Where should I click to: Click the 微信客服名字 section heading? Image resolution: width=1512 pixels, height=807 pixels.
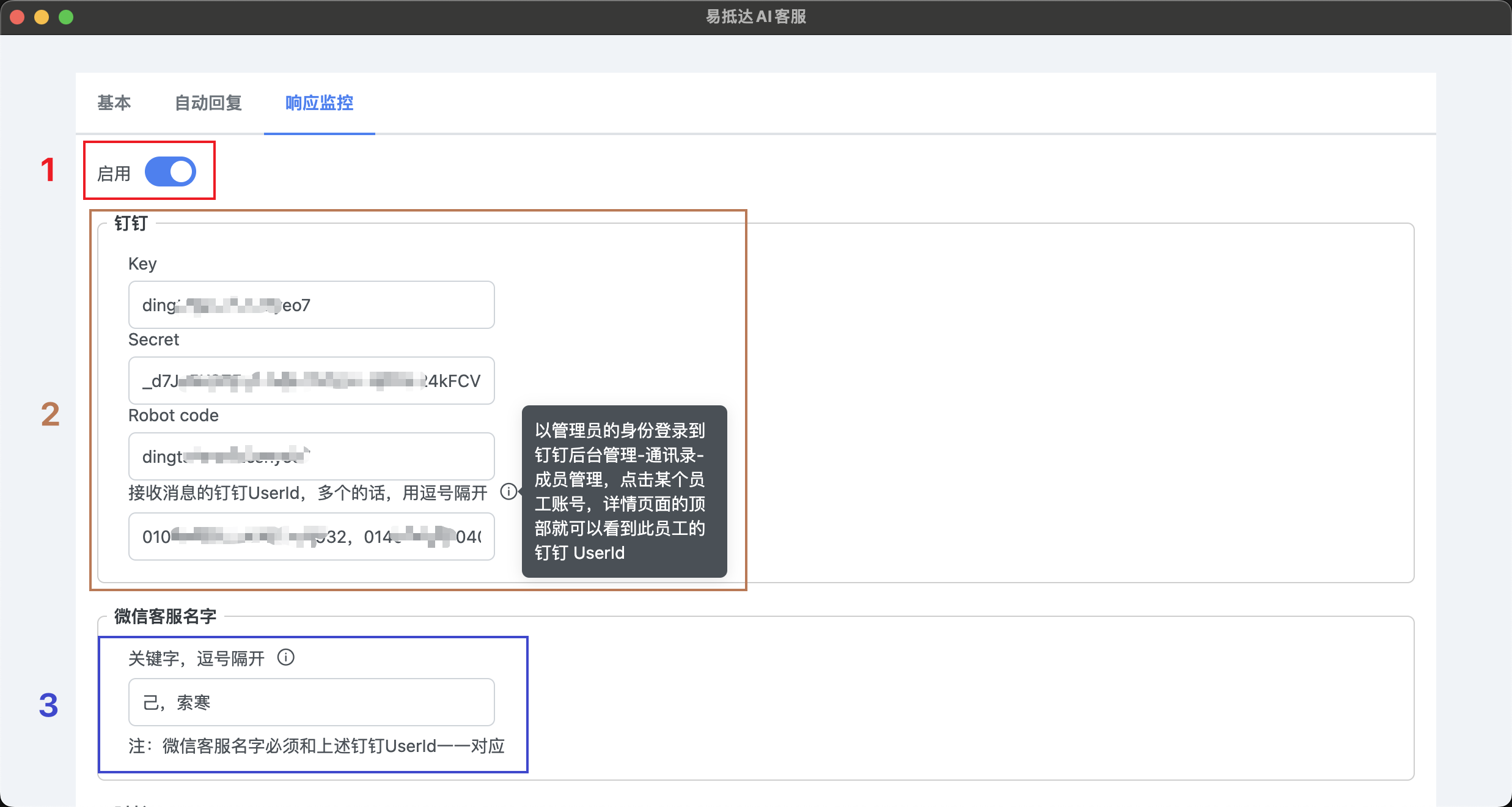pyautogui.click(x=165, y=616)
